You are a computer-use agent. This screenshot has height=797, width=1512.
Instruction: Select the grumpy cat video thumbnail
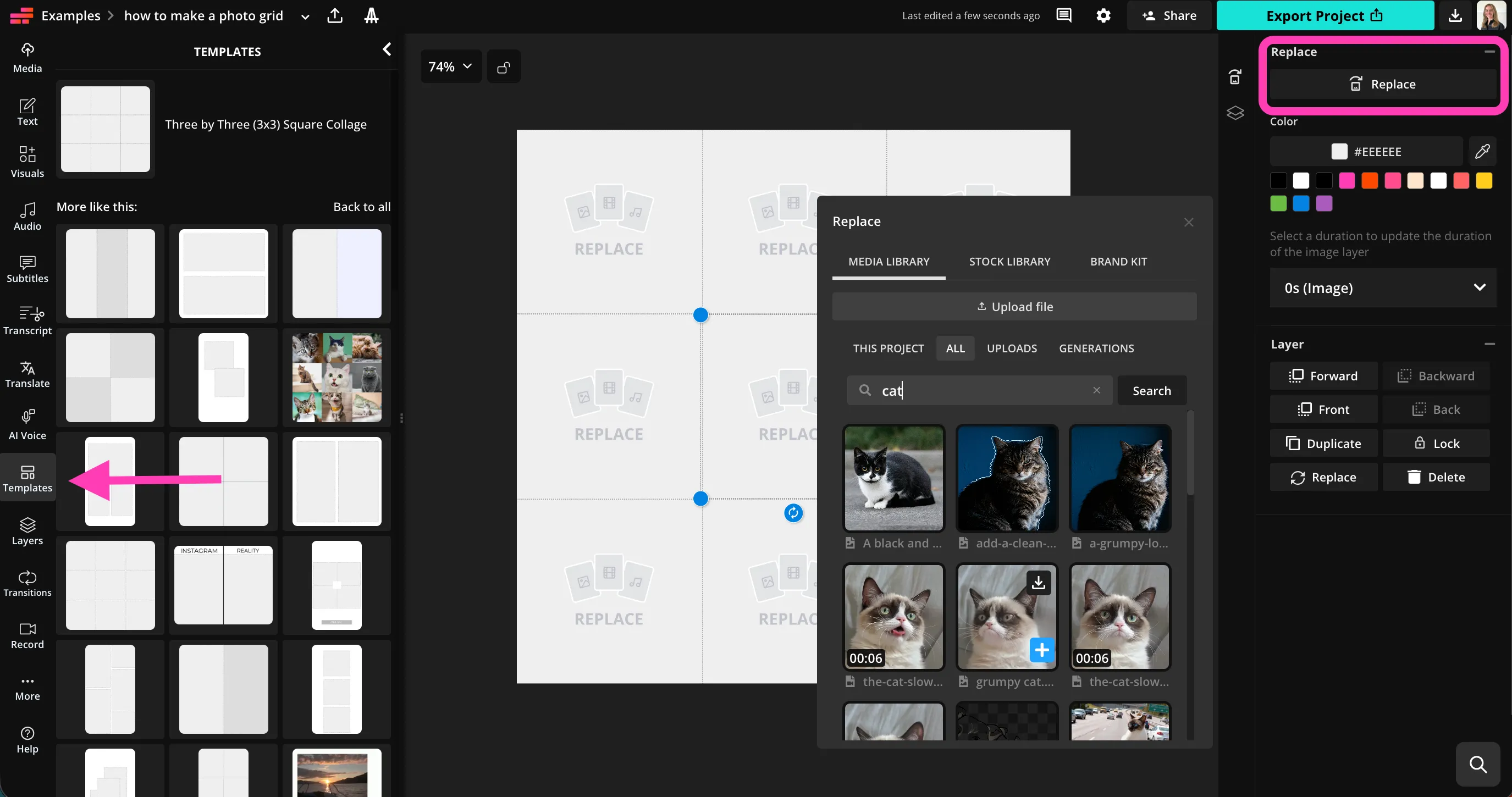pos(1006,616)
